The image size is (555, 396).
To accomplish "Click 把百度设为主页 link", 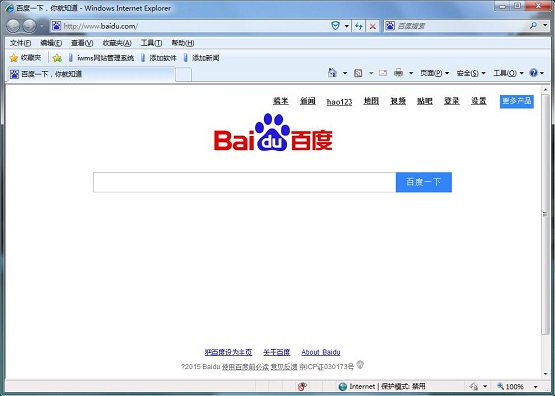I will coord(228,352).
